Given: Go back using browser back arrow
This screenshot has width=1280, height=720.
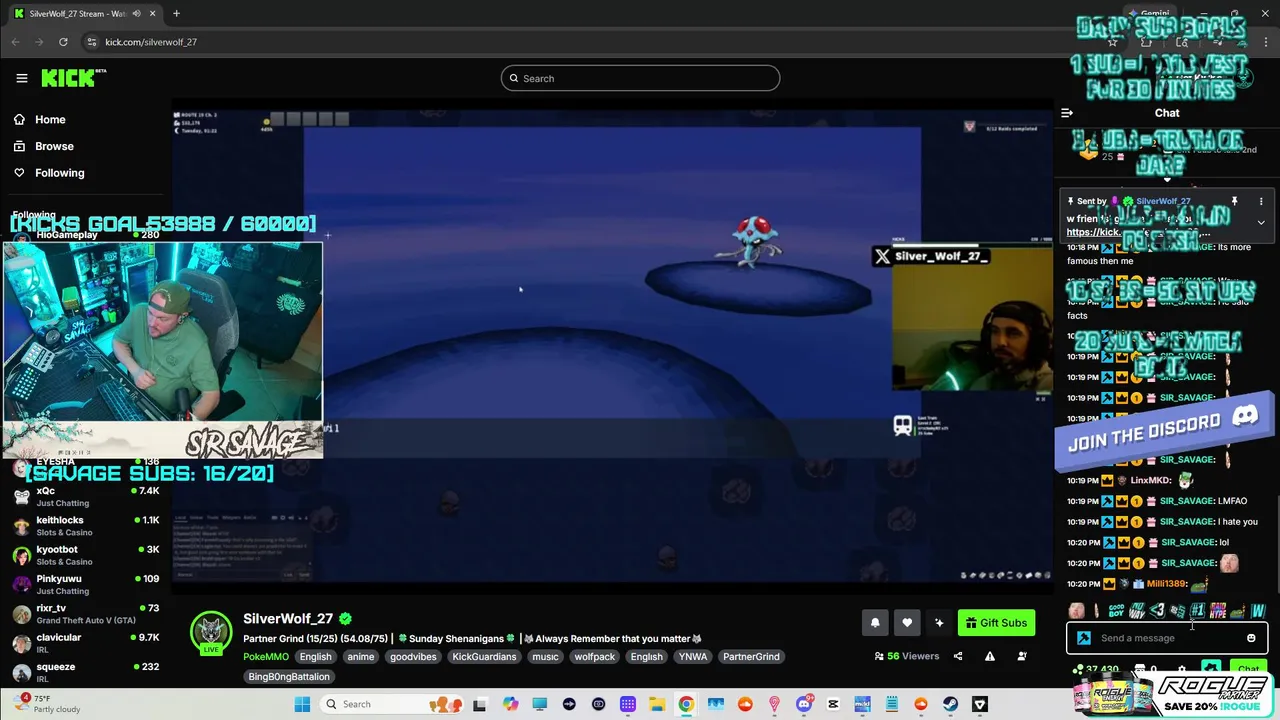Looking at the screenshot, I should point(15,42).
